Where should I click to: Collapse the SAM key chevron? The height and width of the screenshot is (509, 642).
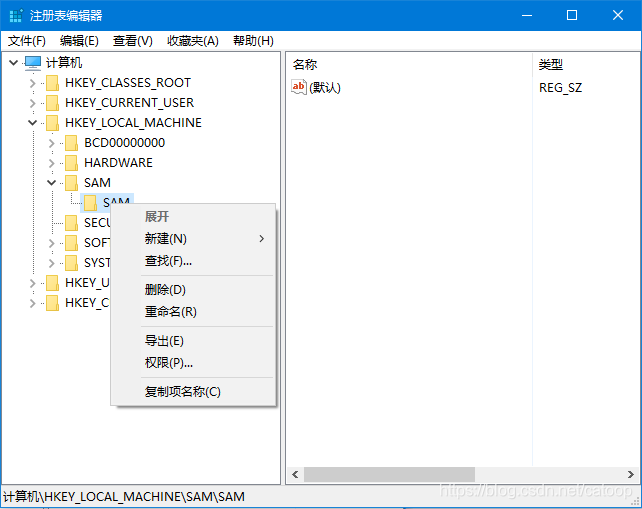pyautogui.click(x=52, y=183)
